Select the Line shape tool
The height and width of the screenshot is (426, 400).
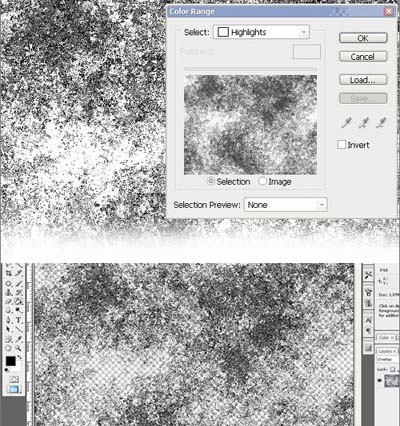[18, 329]
